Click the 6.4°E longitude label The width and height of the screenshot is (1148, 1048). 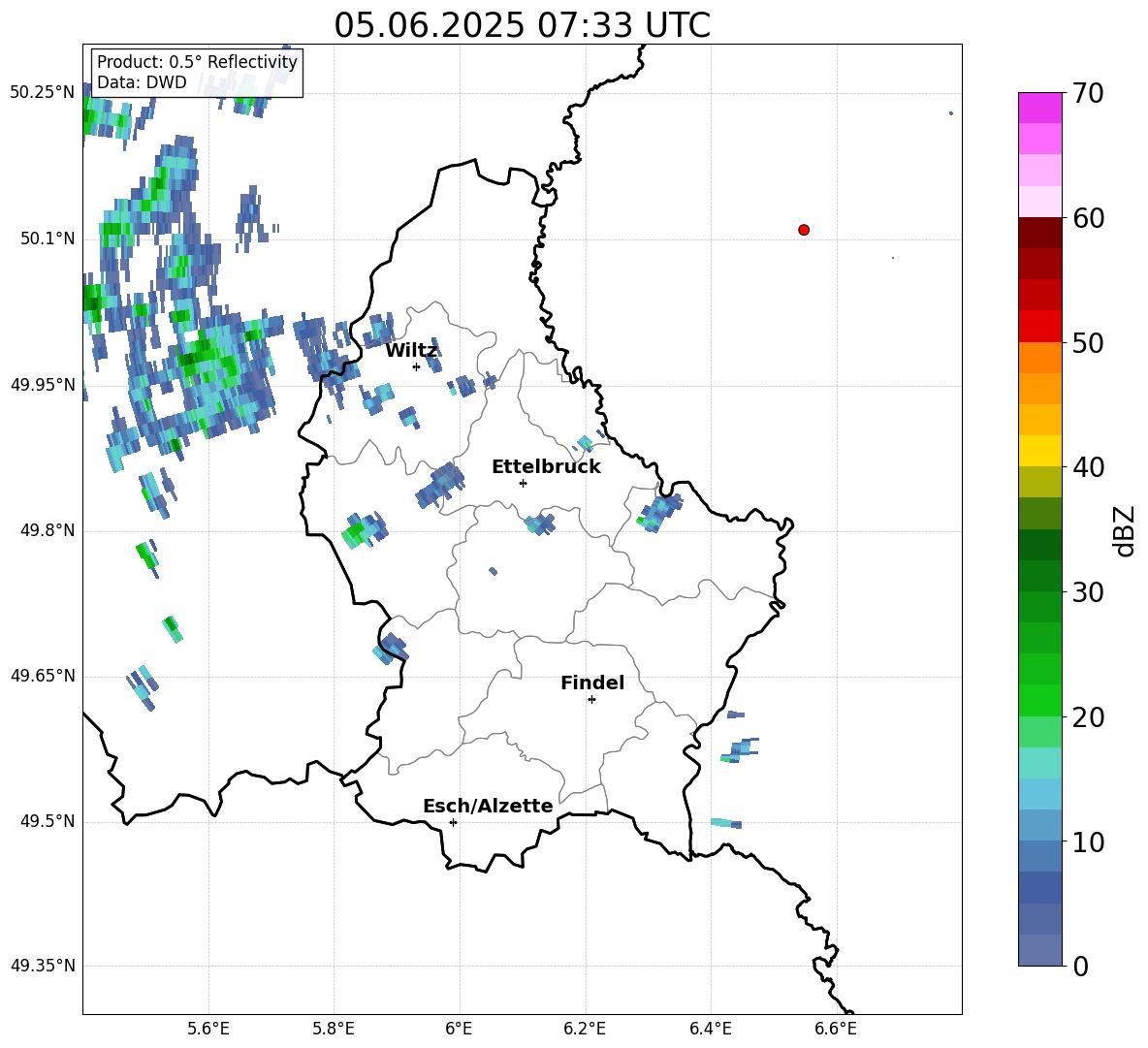coord(710,1029)
